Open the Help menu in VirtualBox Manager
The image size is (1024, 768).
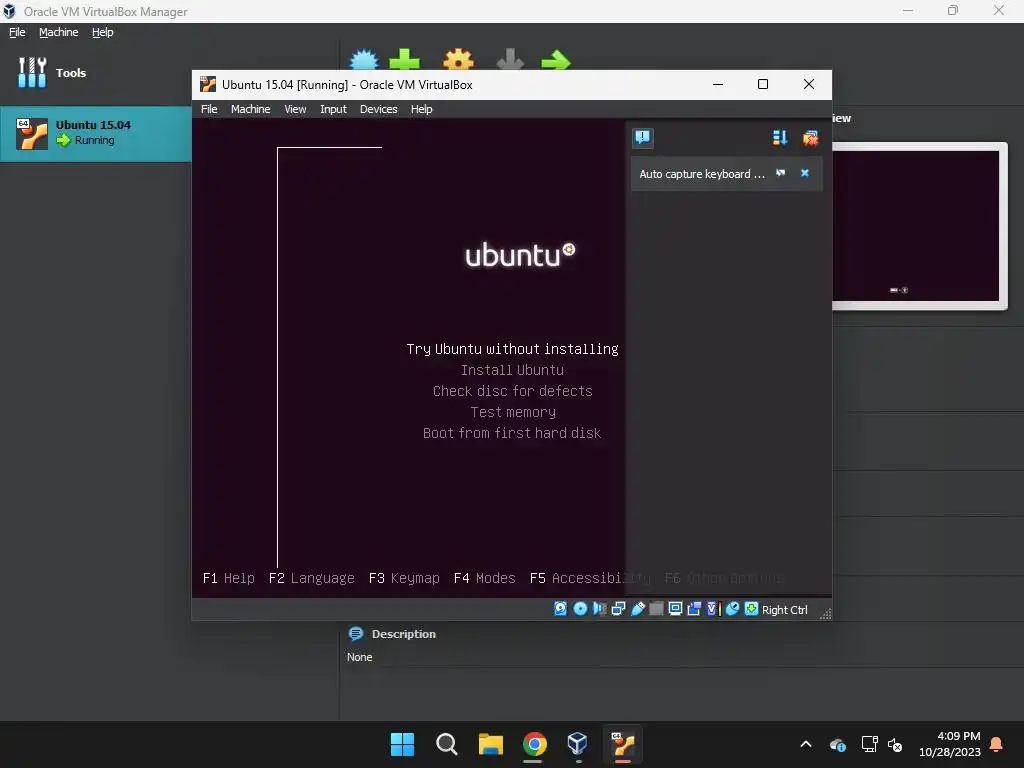(103, 32)
